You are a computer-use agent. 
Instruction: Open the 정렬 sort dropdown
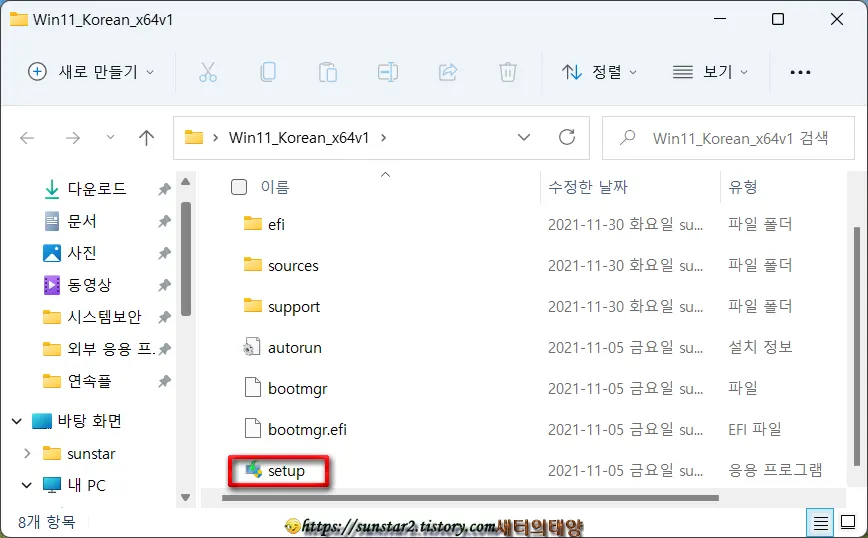(600, 72)
